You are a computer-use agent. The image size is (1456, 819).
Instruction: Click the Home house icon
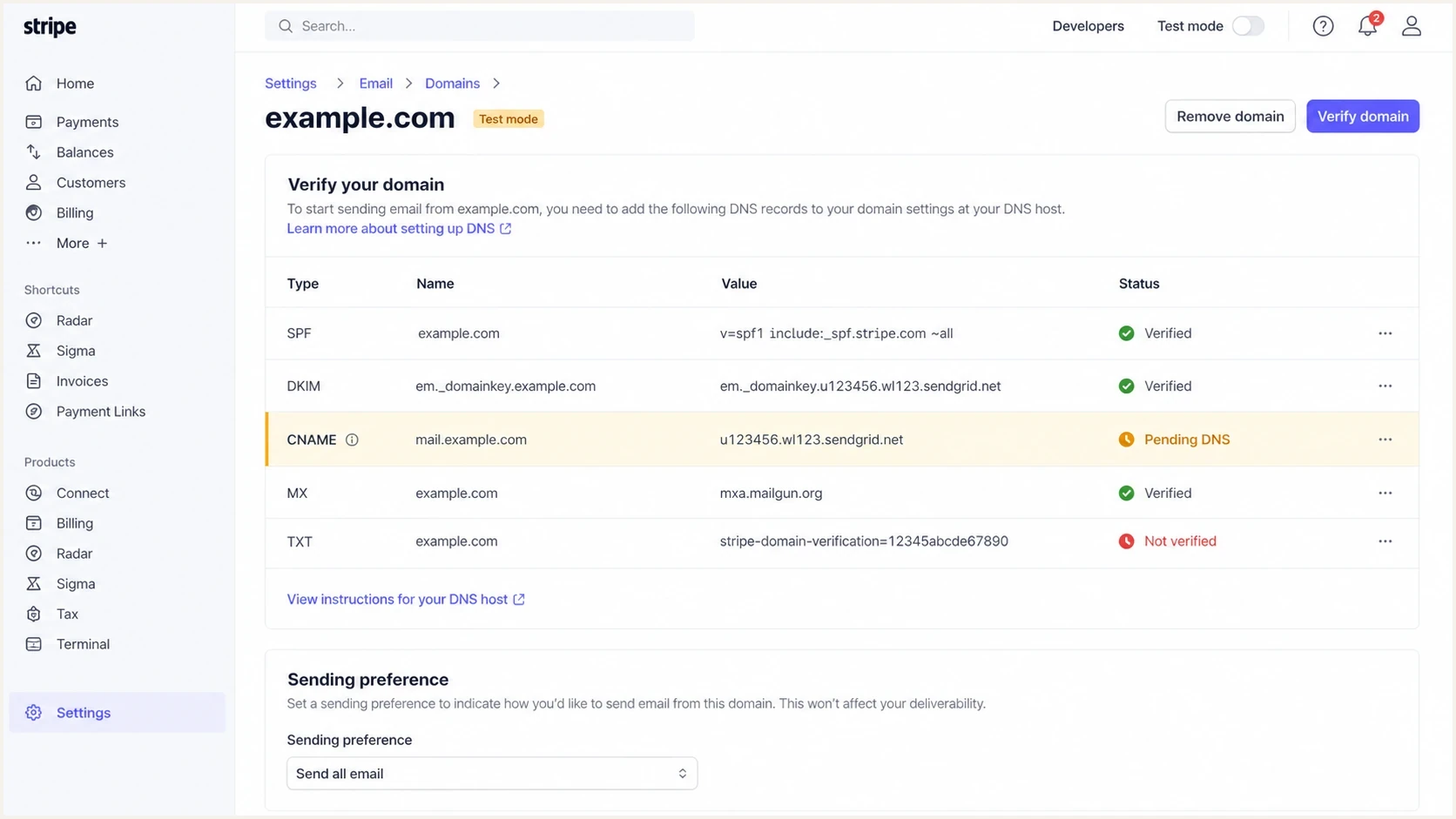click(x=34, y=84)
